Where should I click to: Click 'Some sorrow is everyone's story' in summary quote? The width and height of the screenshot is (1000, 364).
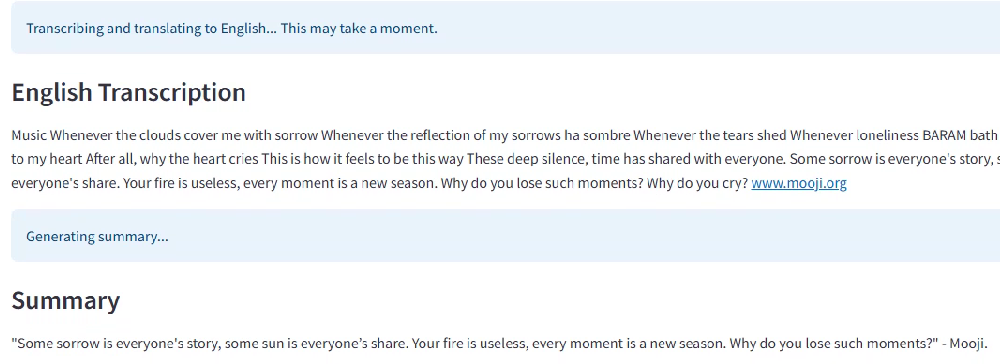tap(105, 344)
